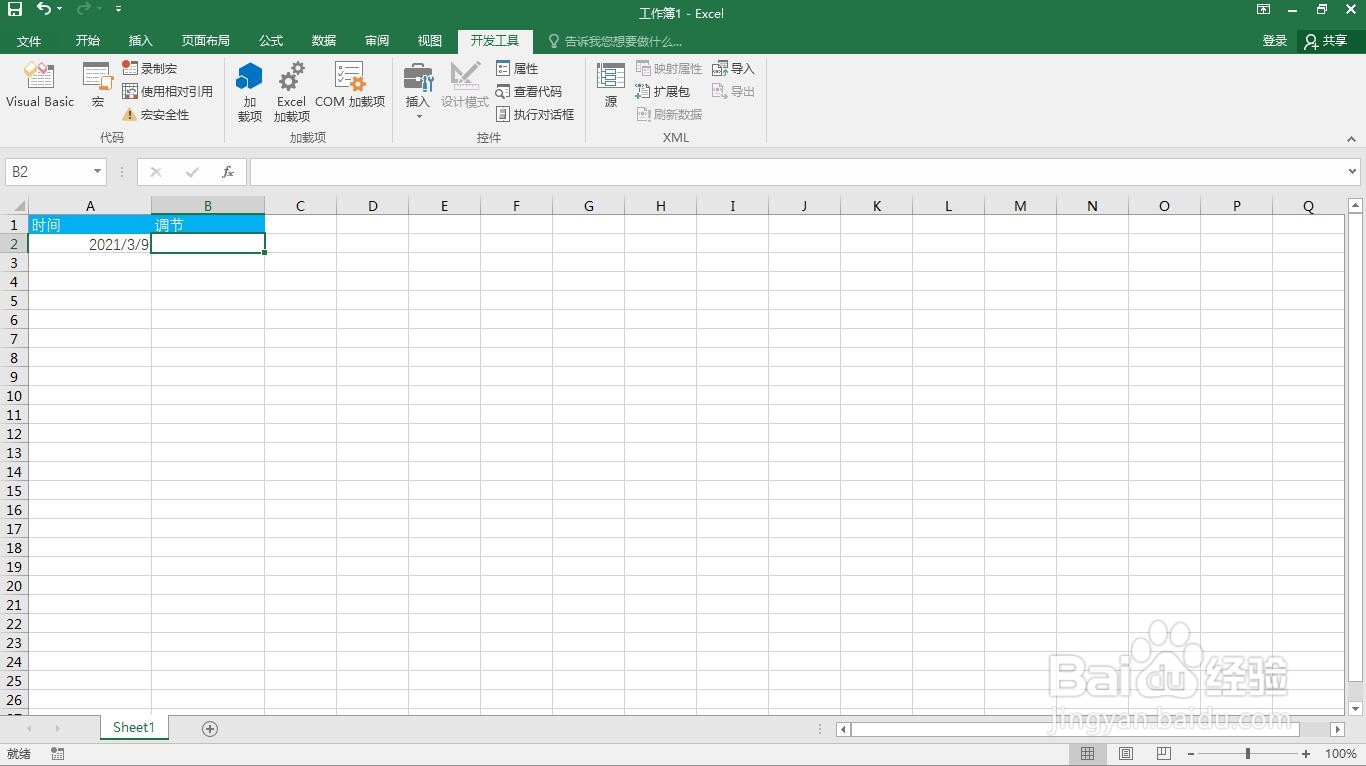
Task: Click XML Import (导入)
Action: pos(733,68)
